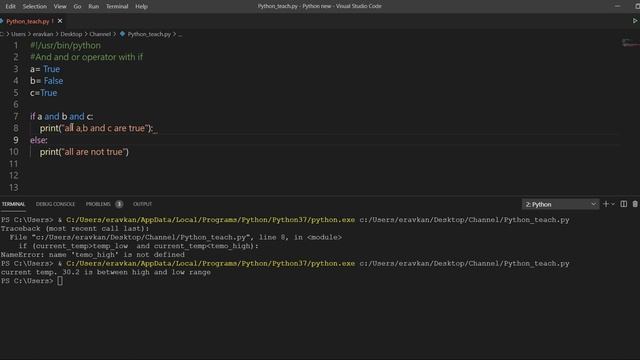Close the Python_teach.py tab
The width and height of the screenshot is (640, 360).
coord(60,21)
